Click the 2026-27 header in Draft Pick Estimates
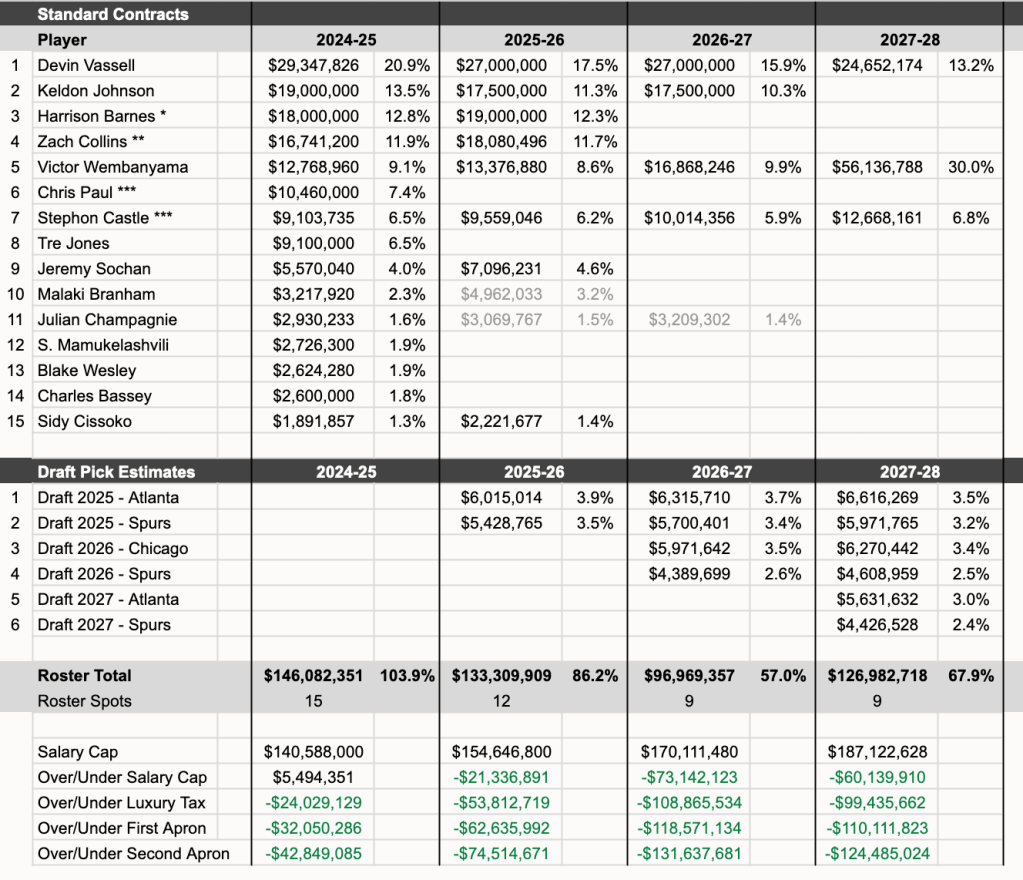Image resolution: width=1023 pixels, height=880 pixels. tap(721, 472)
